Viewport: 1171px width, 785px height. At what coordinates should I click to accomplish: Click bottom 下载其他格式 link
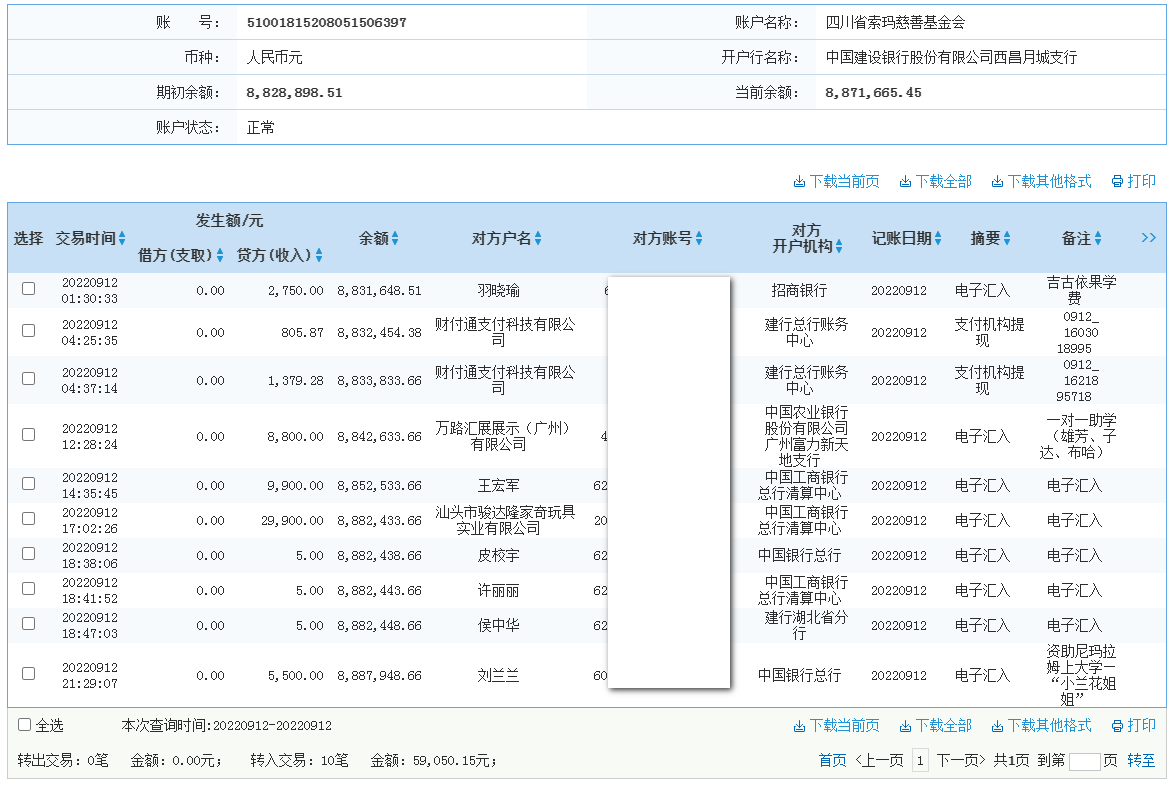(1041, 725)
